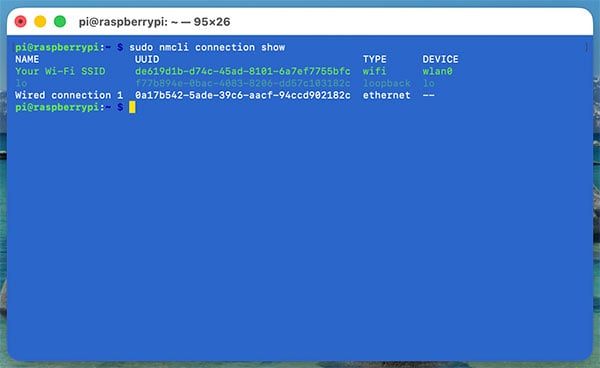Screen dimensions: 600x368
Task: Maximize the terminal with the green button
Action: point(60,21)
